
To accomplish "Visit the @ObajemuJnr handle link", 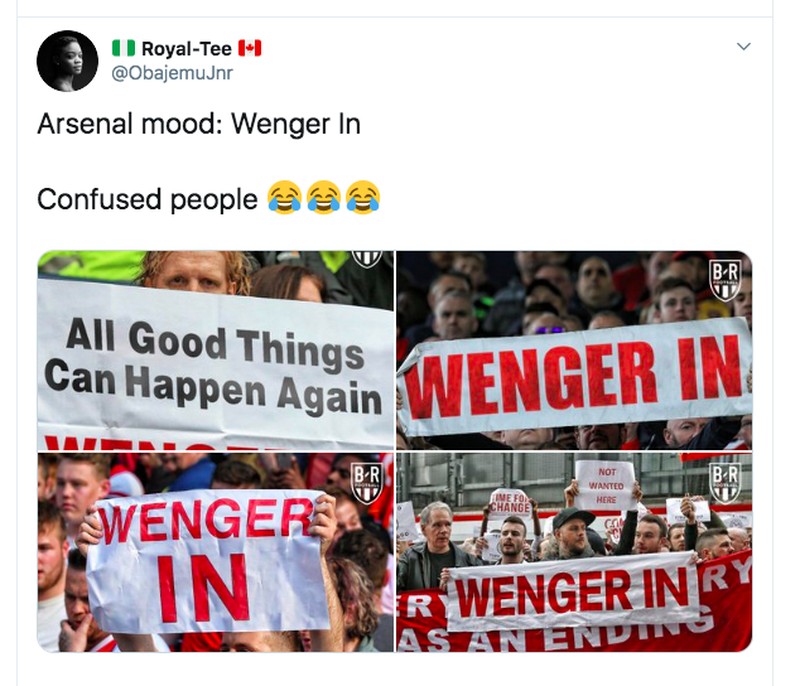I will coord(172,73).
